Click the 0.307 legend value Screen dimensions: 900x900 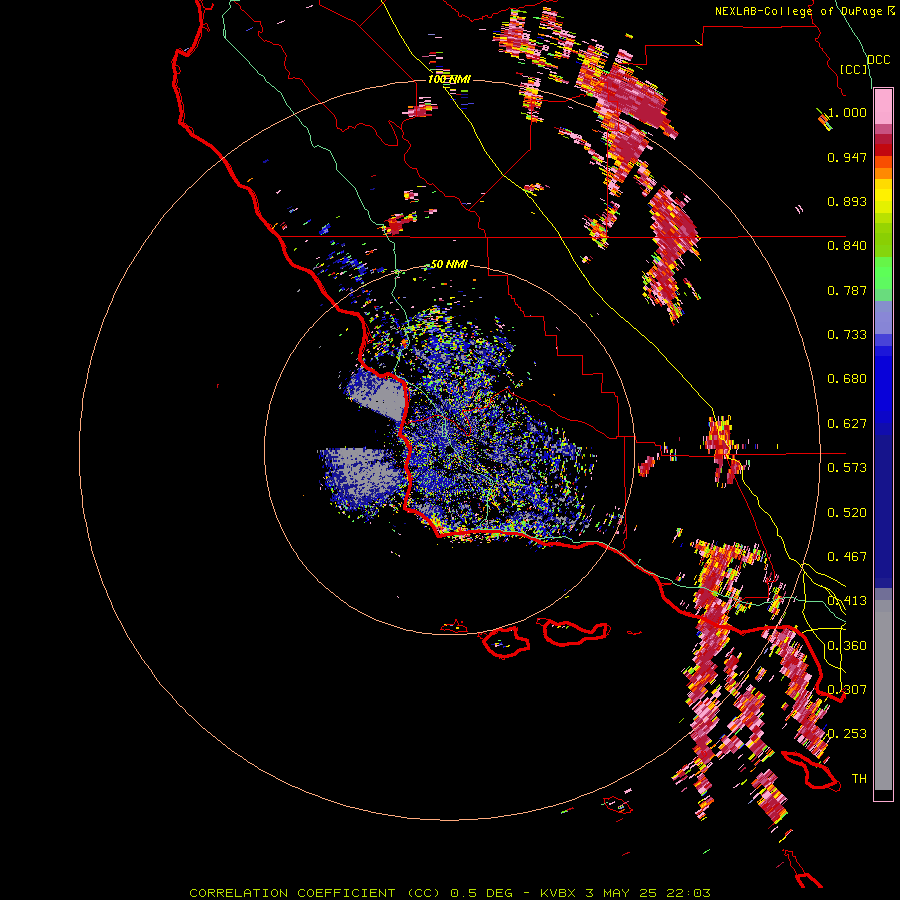(x=847, y=690)
